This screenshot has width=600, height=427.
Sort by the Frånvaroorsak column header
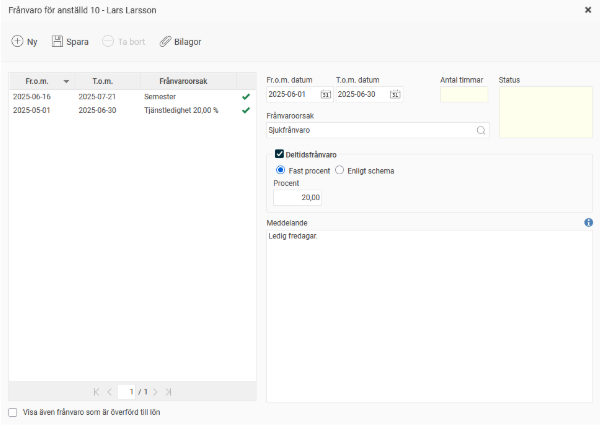coord(183,81)
